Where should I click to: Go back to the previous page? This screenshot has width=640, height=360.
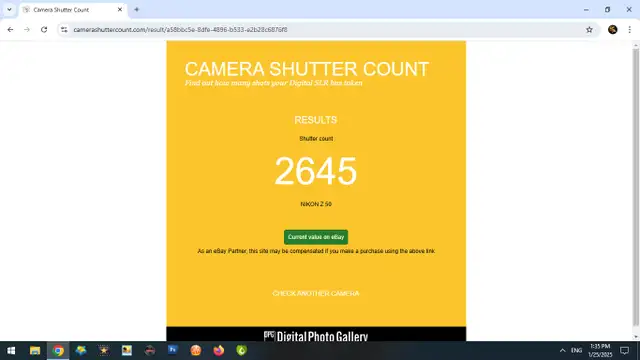pos(10,29)
